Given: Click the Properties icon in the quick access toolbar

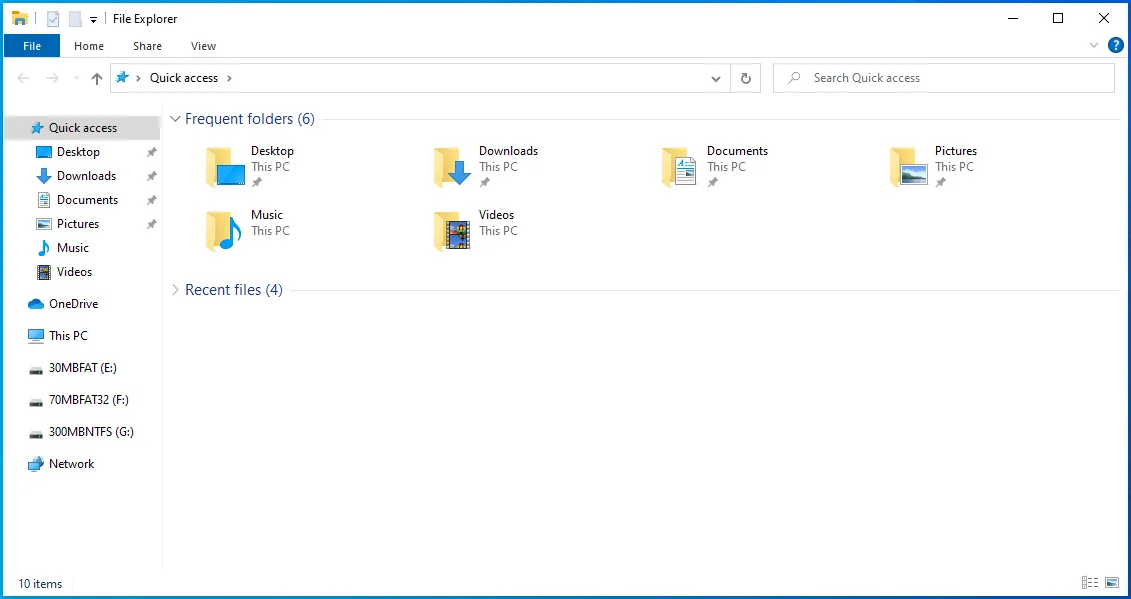Looking at the screenshot, I should click(x=53, y=19).
